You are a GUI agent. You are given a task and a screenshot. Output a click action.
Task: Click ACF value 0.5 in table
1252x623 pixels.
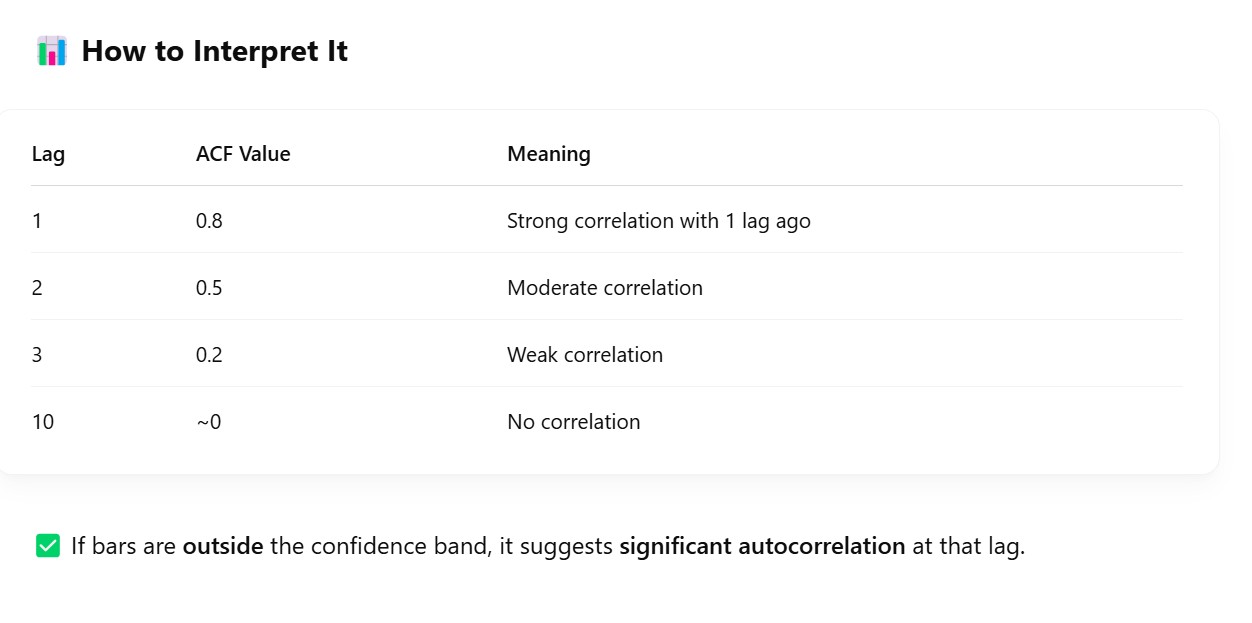coord(209,288)
